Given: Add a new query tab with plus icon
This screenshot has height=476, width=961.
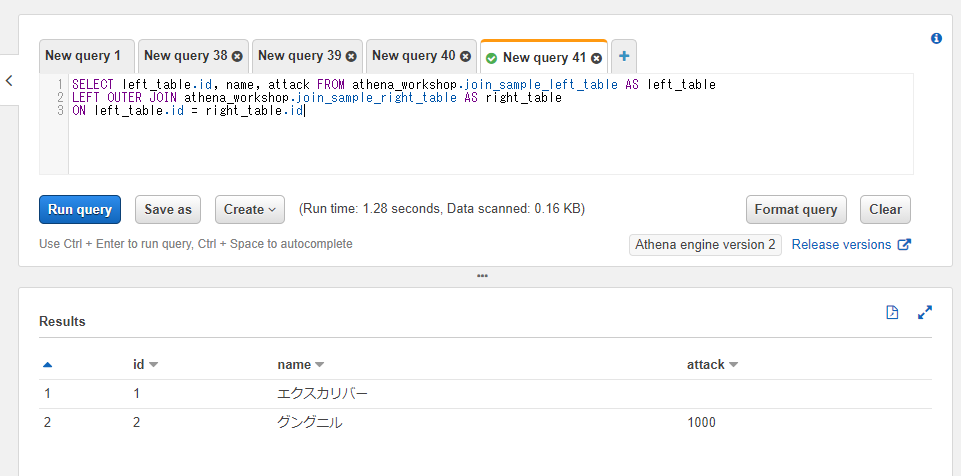Looking at the screenshot, I should click(x=624, y=56).
